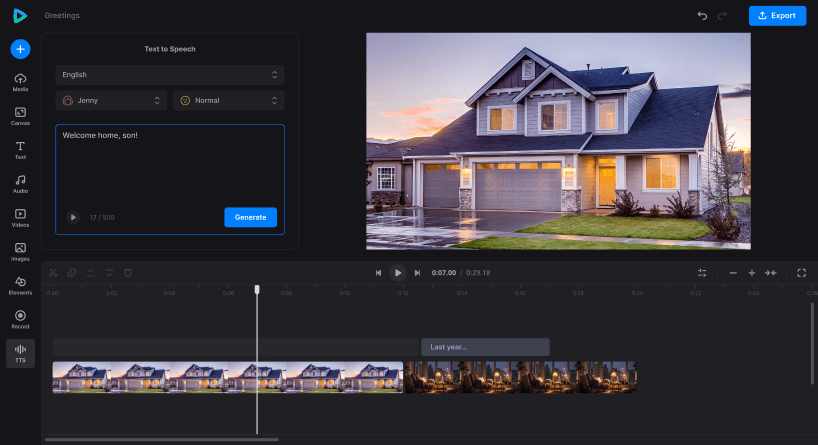The image size is (818, 445).
Task: Open timeline settings adjustments icon
Action: (703, 272)
